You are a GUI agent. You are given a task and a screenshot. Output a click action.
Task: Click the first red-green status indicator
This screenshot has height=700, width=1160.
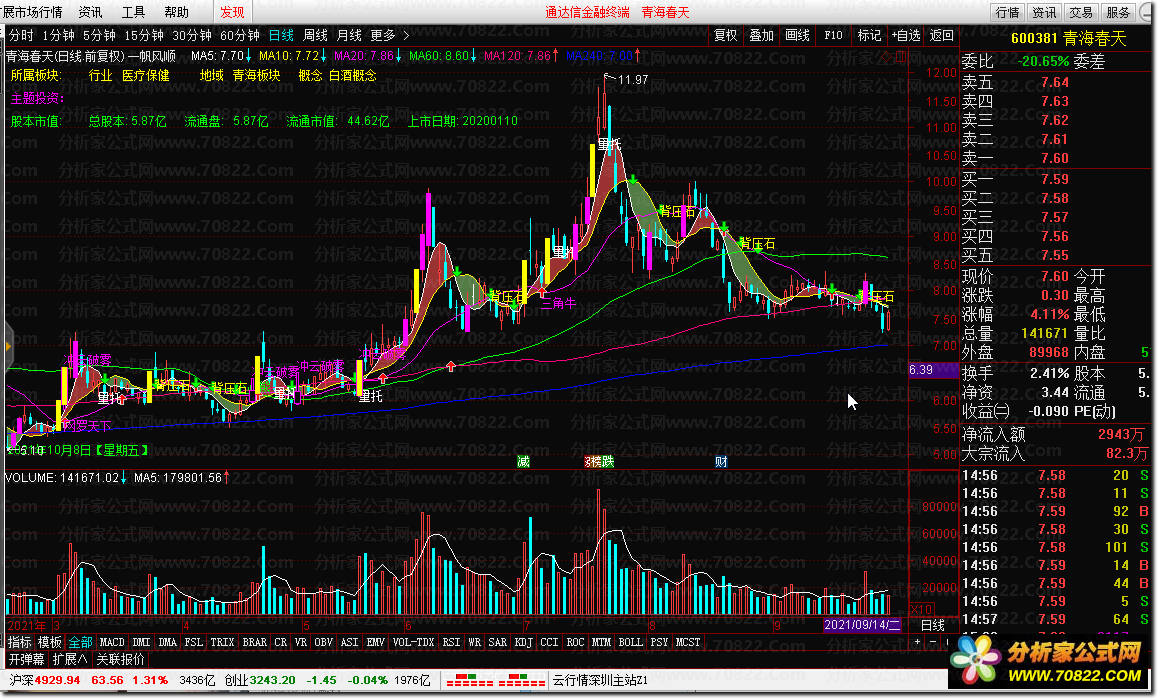click(x=469, y=680)
